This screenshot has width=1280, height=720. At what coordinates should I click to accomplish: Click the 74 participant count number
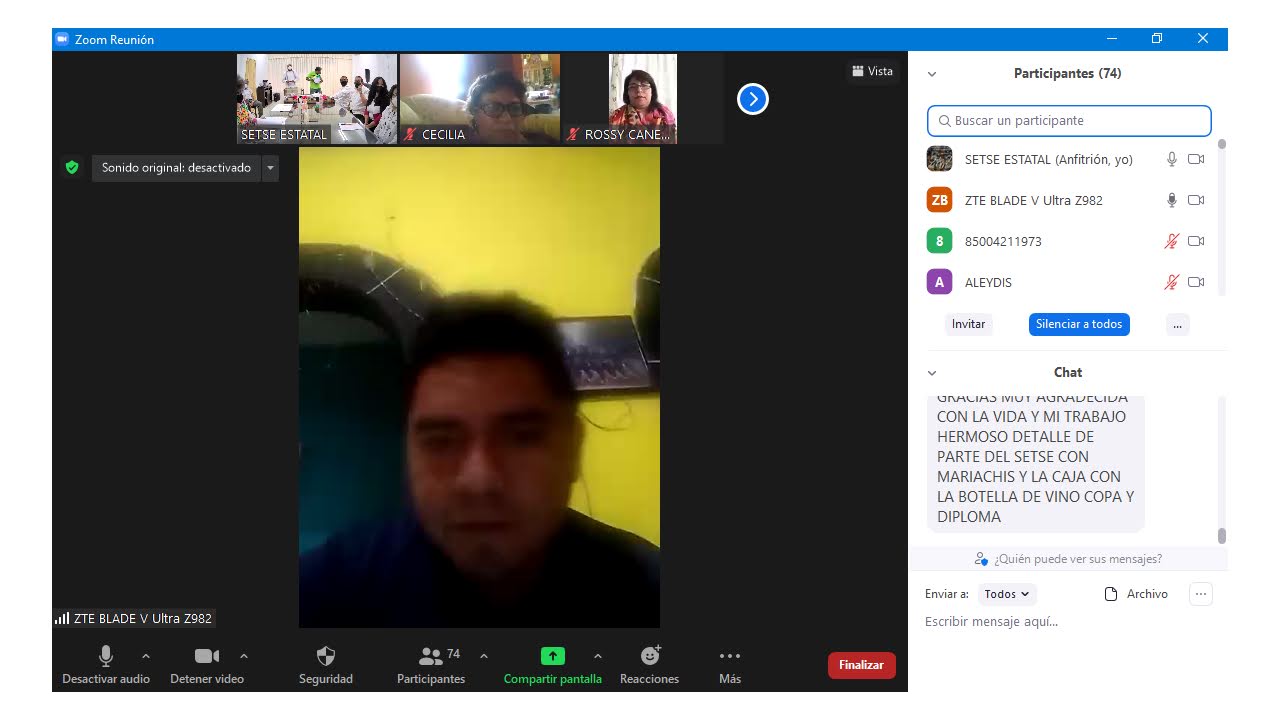[x=453, y=654]
